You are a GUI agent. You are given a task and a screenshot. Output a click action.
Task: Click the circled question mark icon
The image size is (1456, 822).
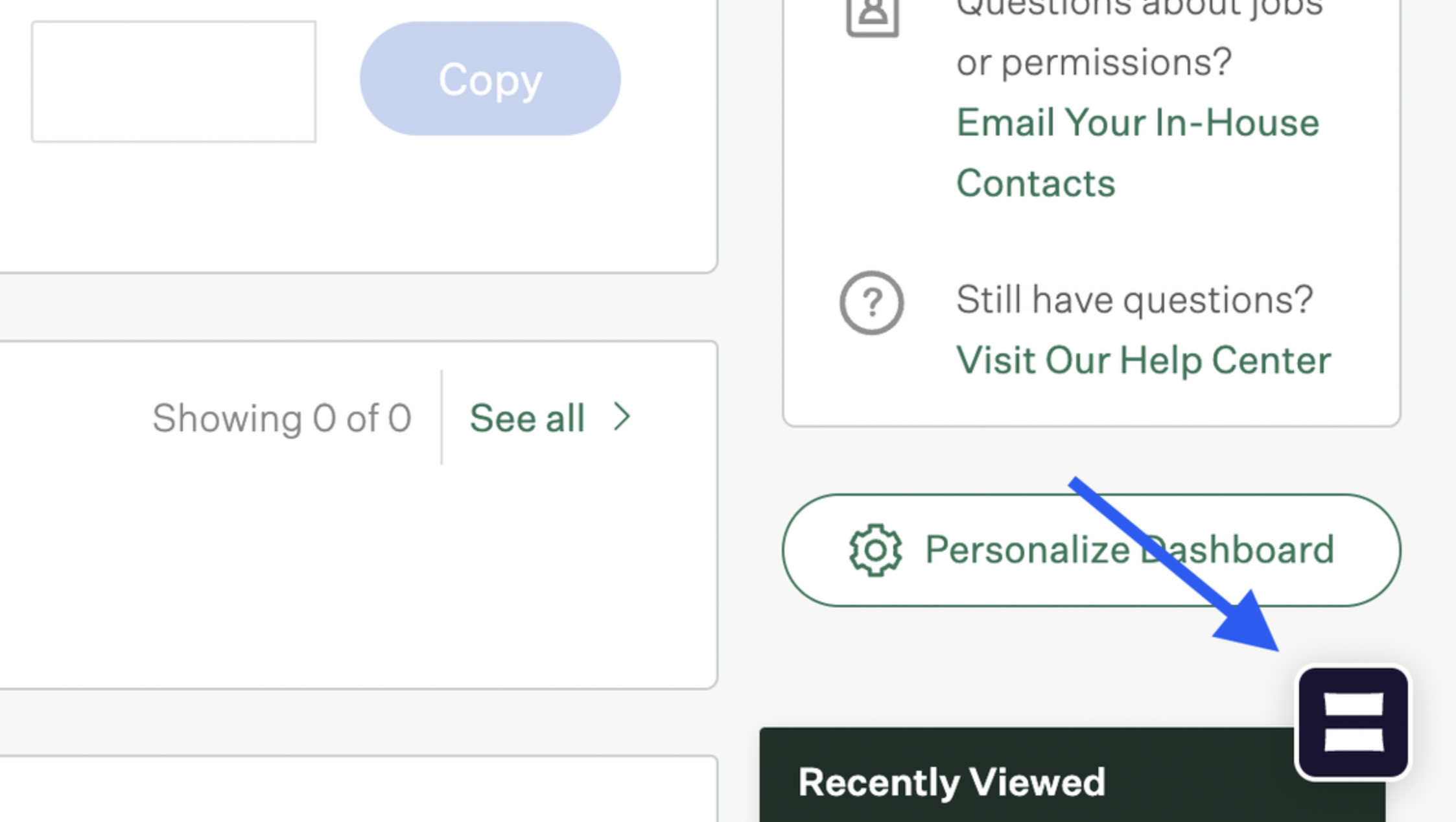871,302
